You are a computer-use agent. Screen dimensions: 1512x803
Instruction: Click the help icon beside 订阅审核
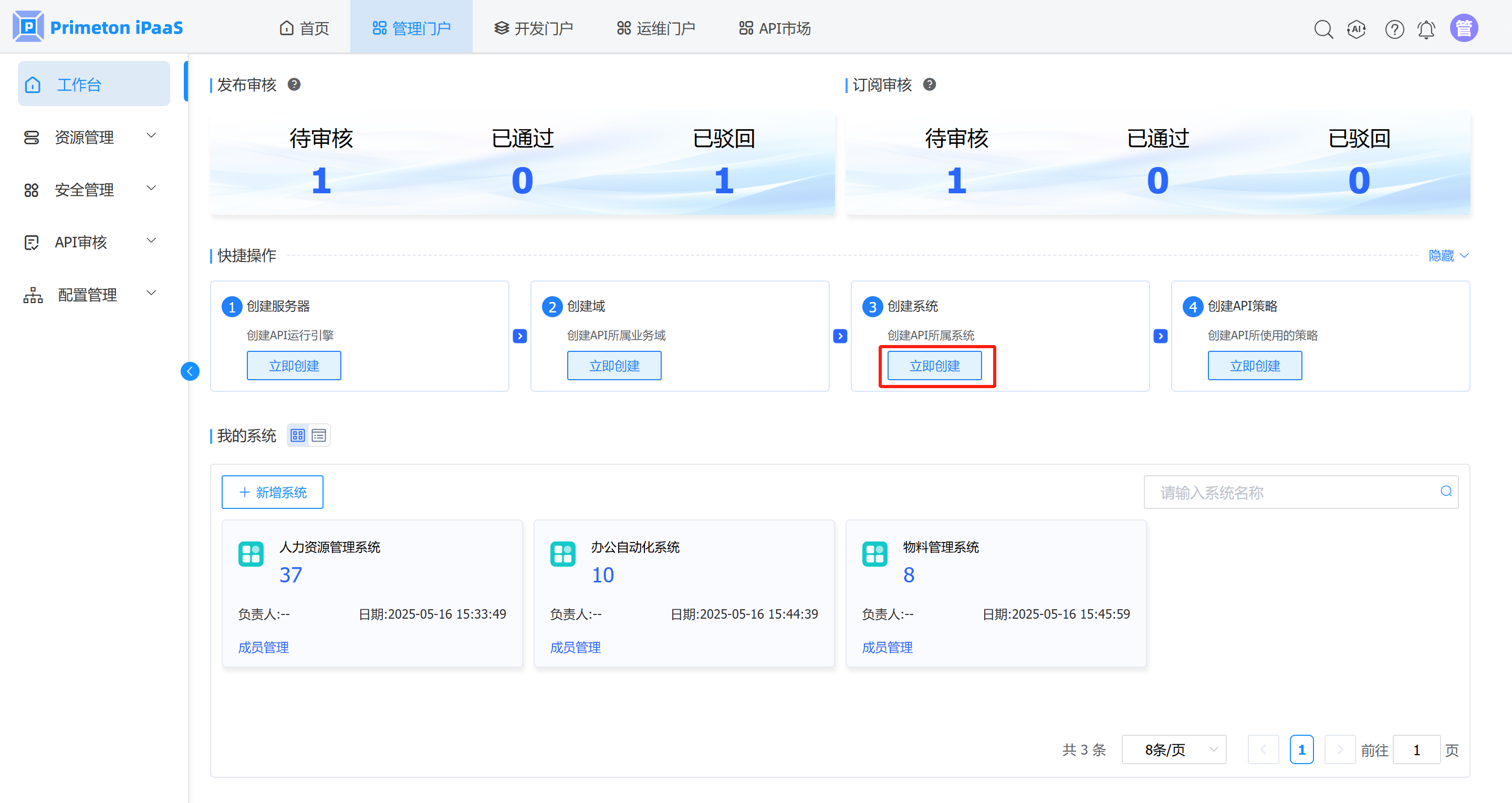click(929, 85)
